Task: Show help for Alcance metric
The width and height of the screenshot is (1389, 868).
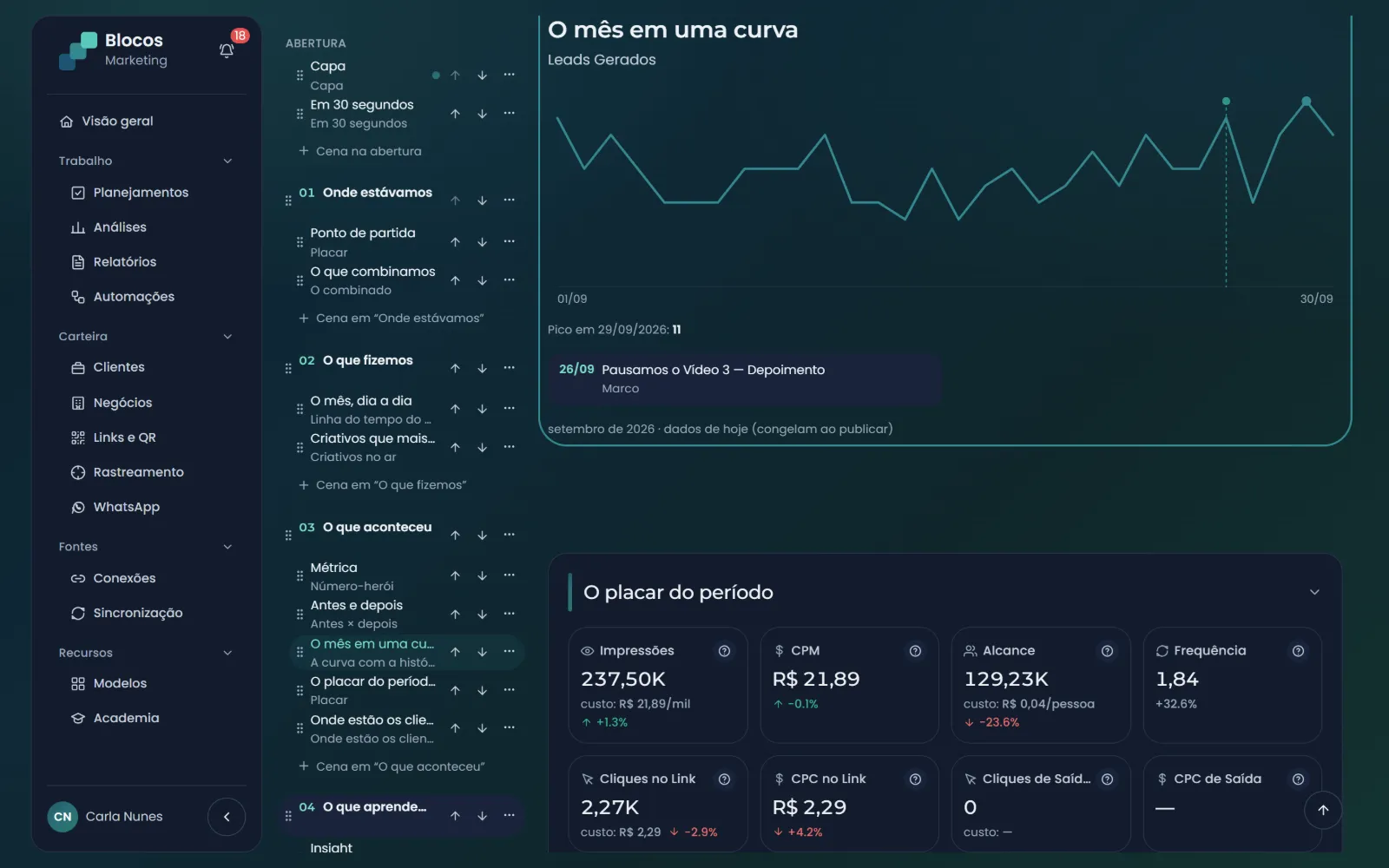Action: pos(1107,651)
